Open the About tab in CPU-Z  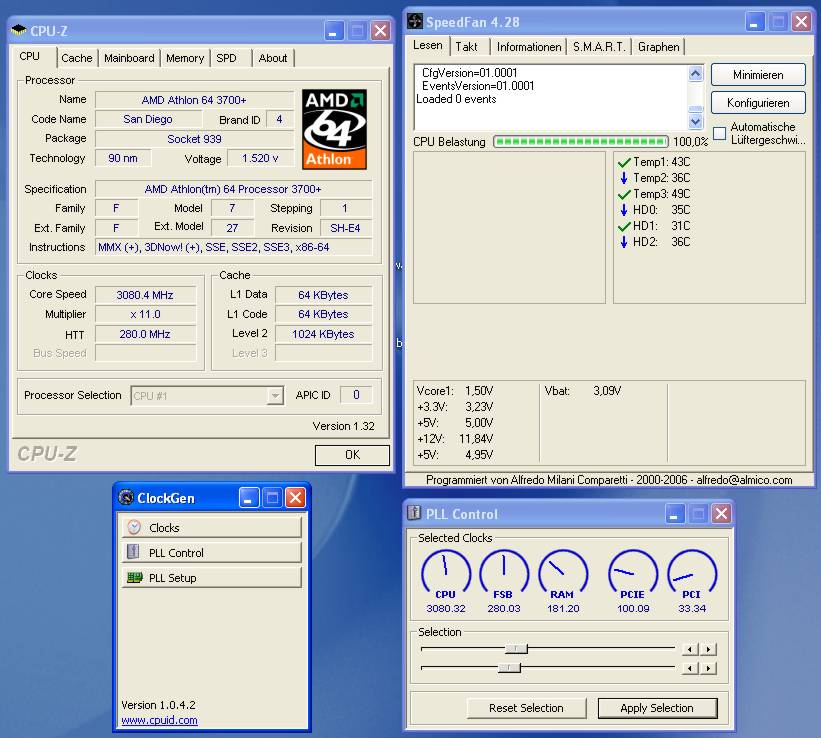pyautogui.click(x=273, y=58)
